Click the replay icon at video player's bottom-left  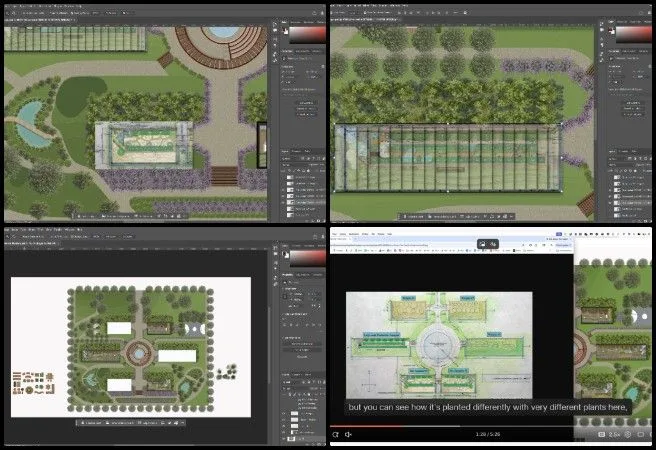(335, 434)
